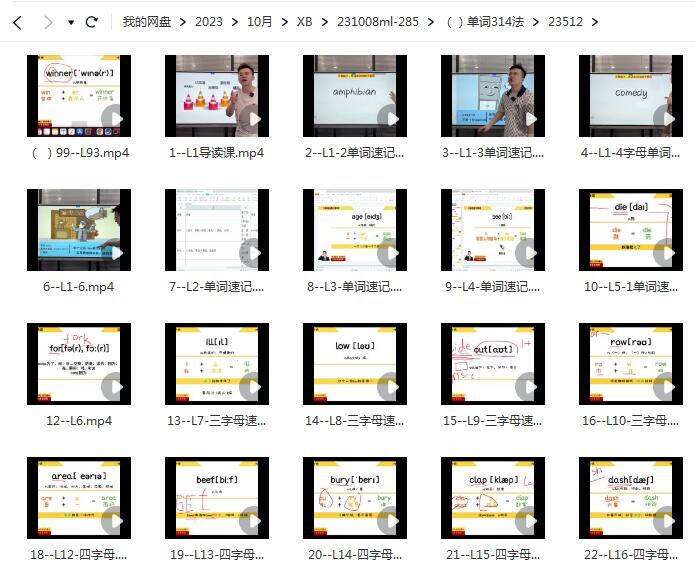Click the file name 16--L10-三字母

point(630,421)
